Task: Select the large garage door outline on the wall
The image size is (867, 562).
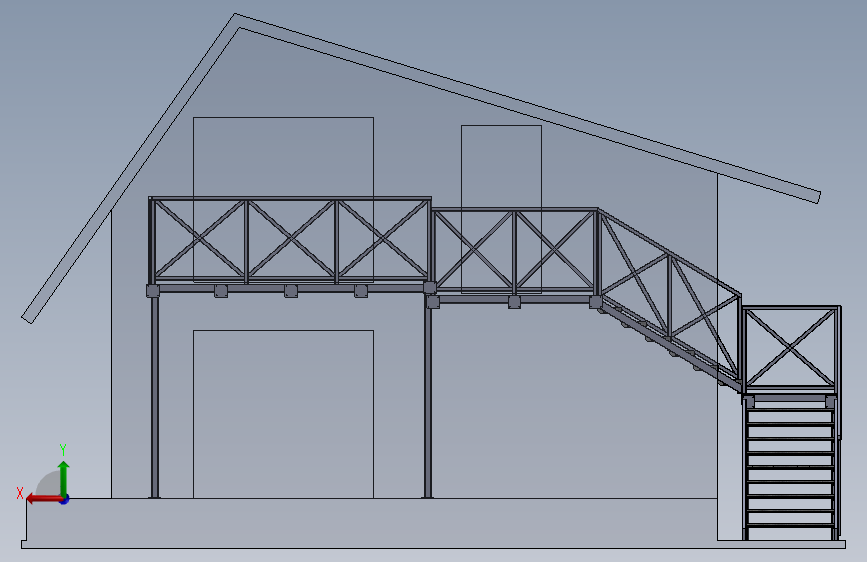Action: [283, 414]
